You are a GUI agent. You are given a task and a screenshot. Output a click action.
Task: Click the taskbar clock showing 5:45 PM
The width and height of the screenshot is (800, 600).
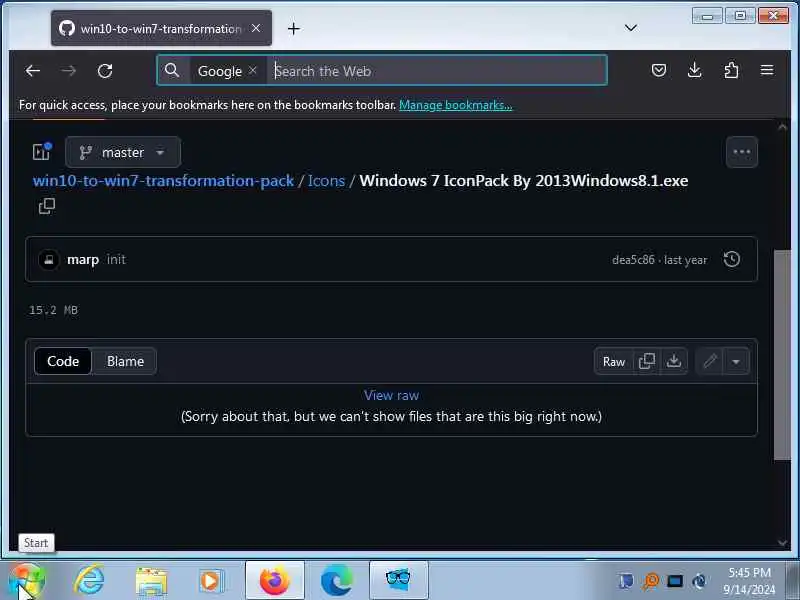click(749, 581)
